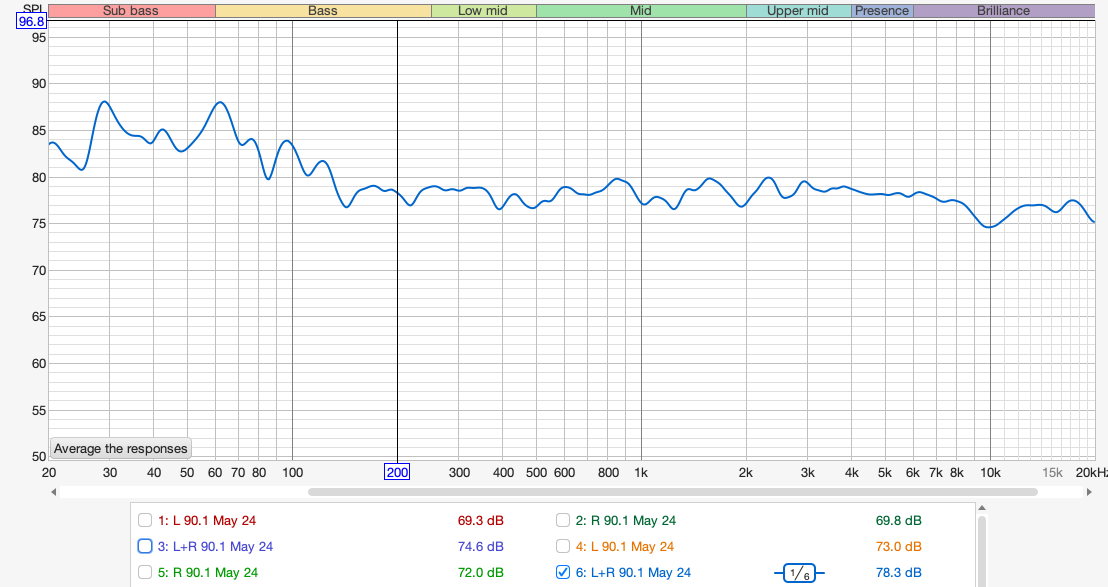This screenshot has width=1108, height=587.
Task: Click the 1k frequency axis label
Action: coord(641,473)
